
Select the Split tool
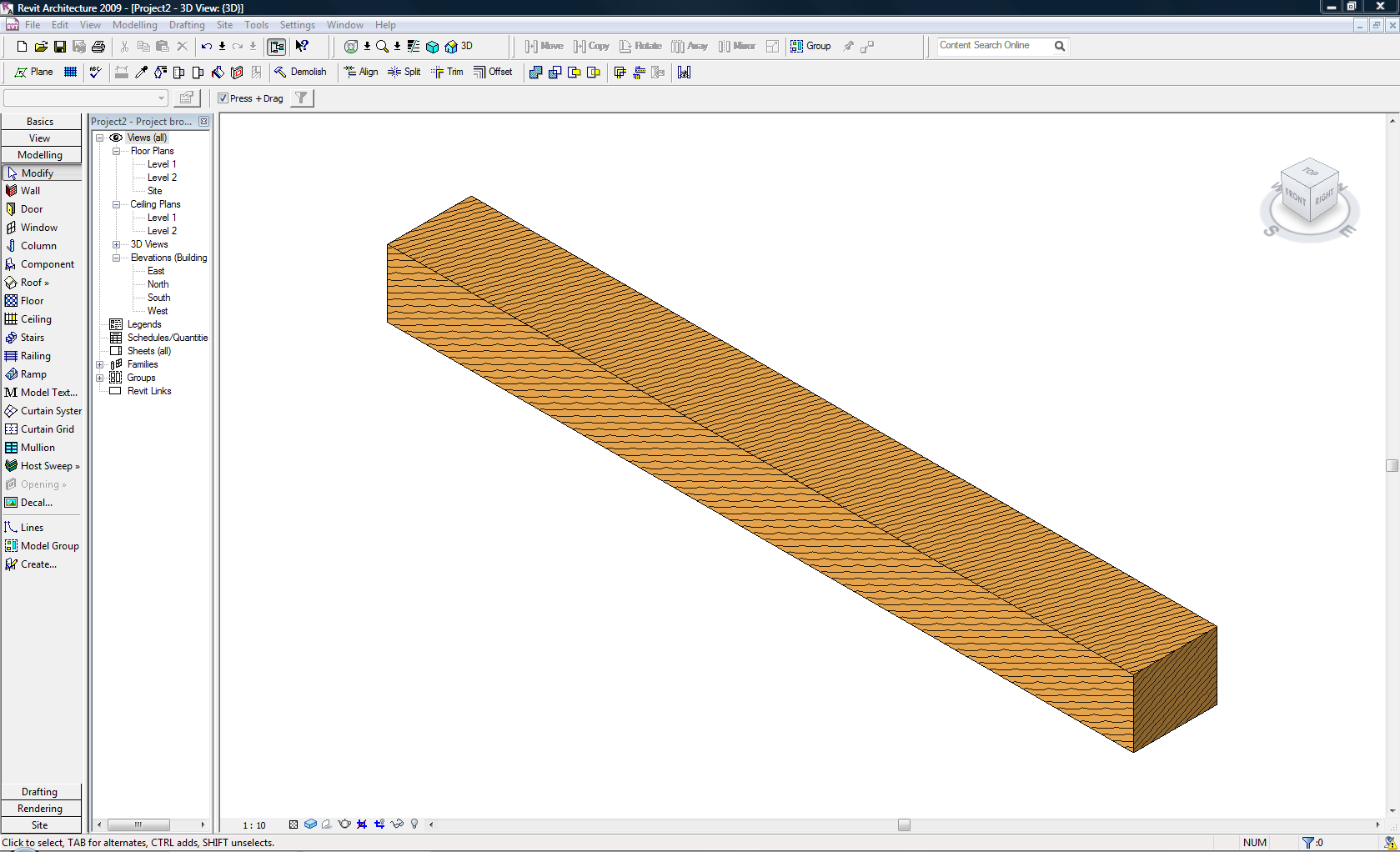click(404, 73)
